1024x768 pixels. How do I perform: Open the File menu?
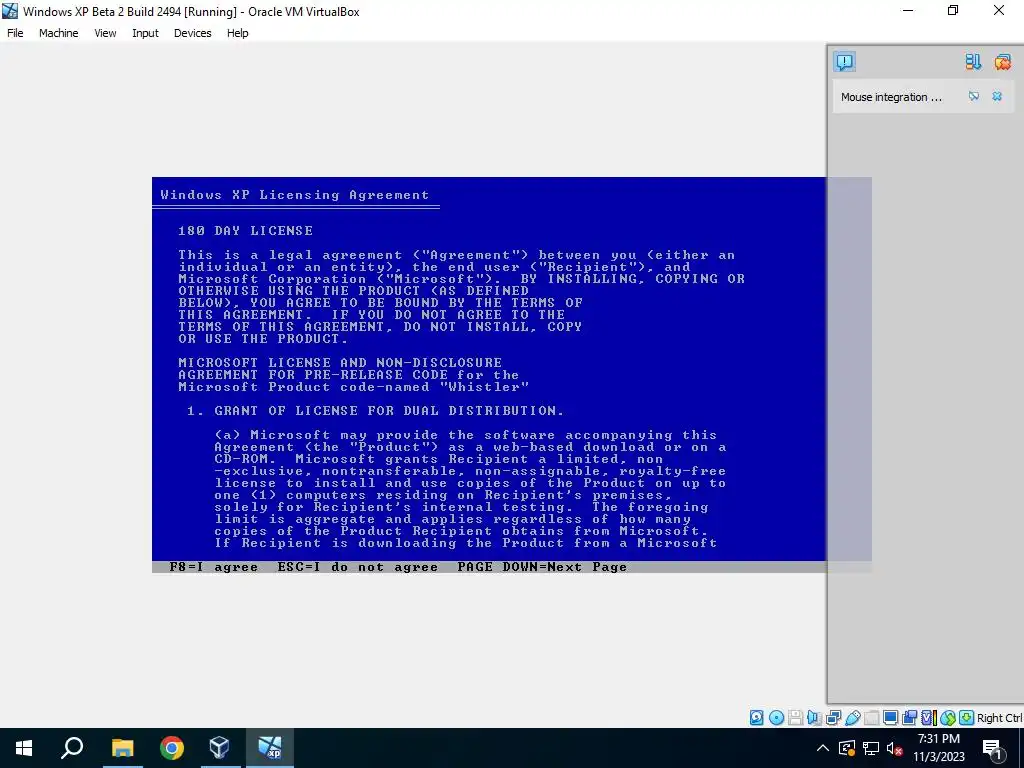(15, 33)
